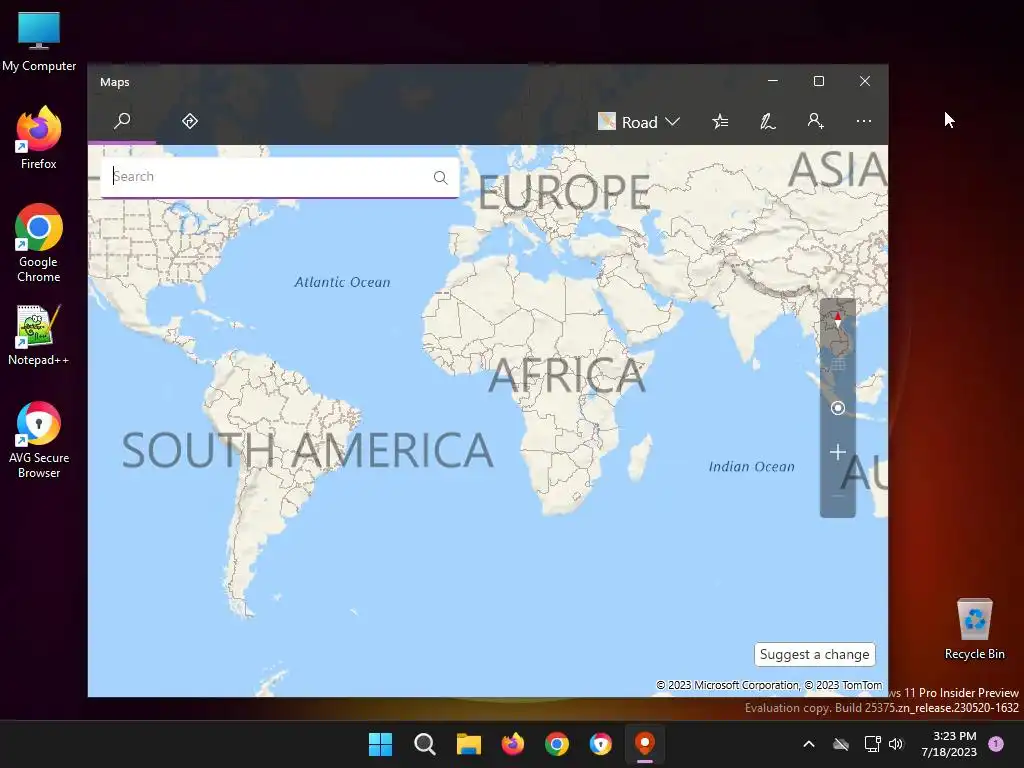The image size is (1024, 768).
Task: Open the volume speaker tray icon
Action: tap(896, 744)
